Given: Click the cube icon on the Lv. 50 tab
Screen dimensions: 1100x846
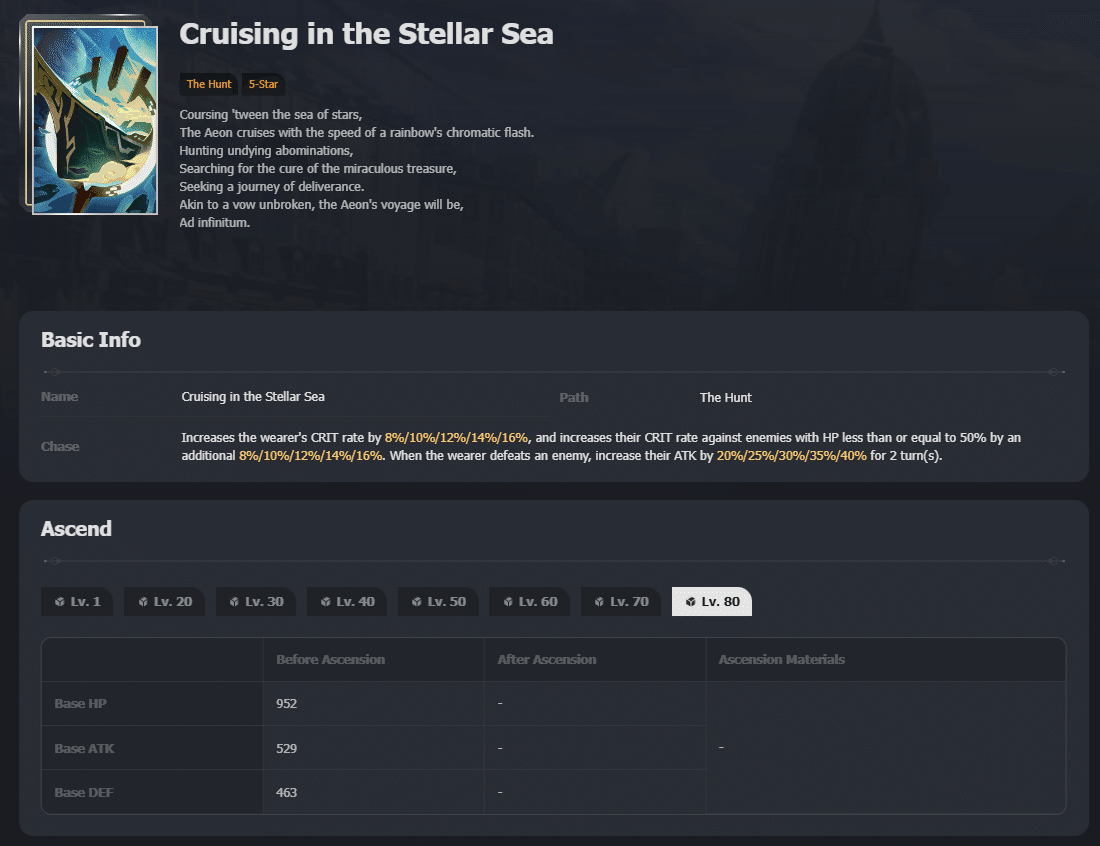Looking at the screenshot, I should [417, 602].
